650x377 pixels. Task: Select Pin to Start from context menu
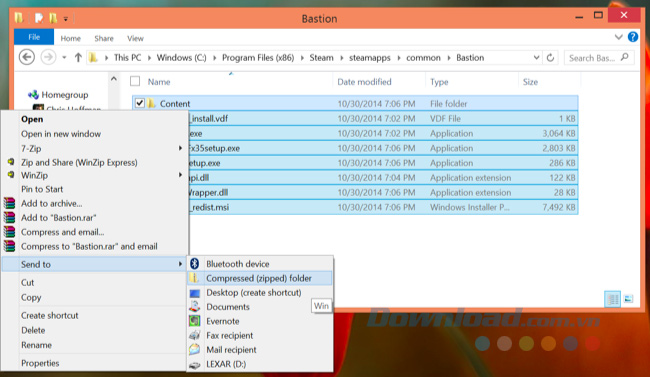point(42,189)
